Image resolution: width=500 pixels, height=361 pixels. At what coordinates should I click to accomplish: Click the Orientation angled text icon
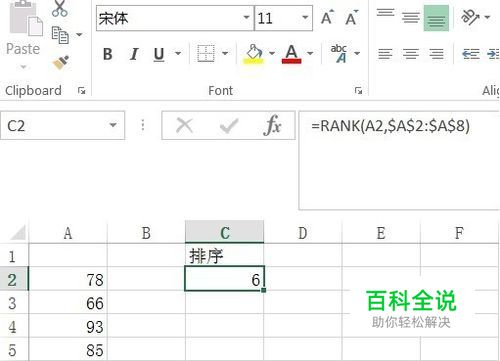tap(470, 17)
